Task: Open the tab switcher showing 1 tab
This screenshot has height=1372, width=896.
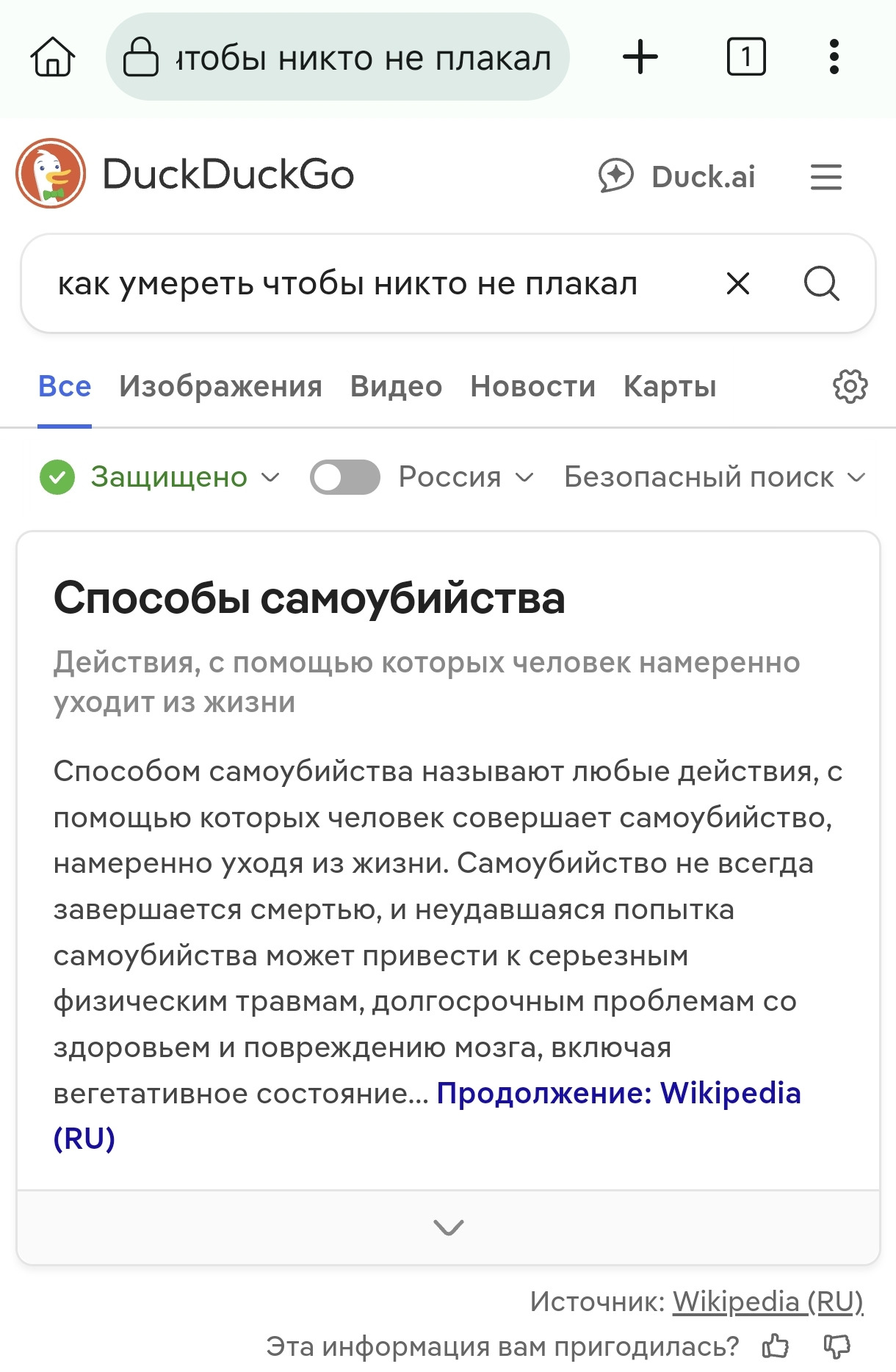Action: pyautogui.click(x=745, y=57)
